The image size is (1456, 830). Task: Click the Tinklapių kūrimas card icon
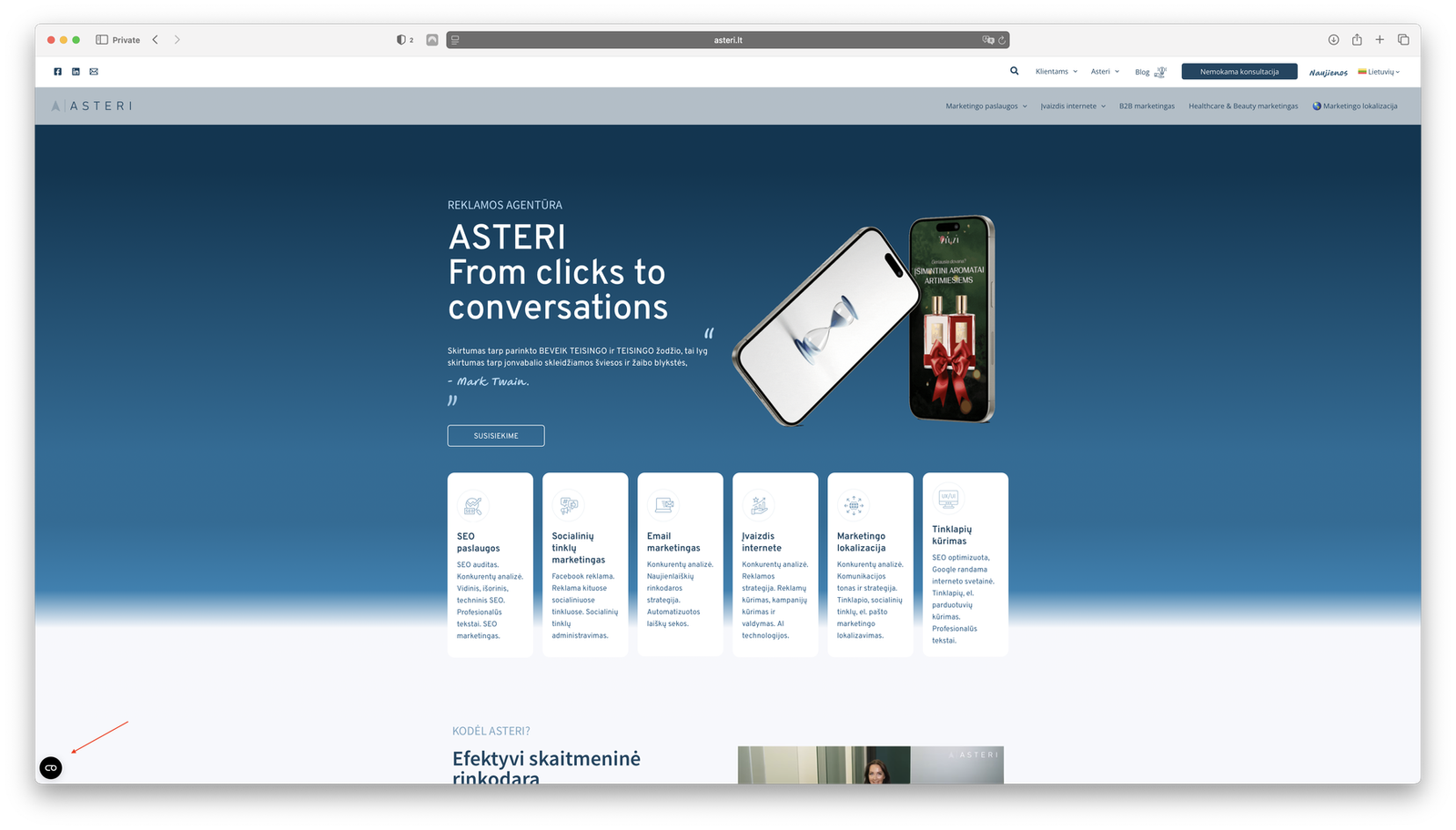click(948, 498)
